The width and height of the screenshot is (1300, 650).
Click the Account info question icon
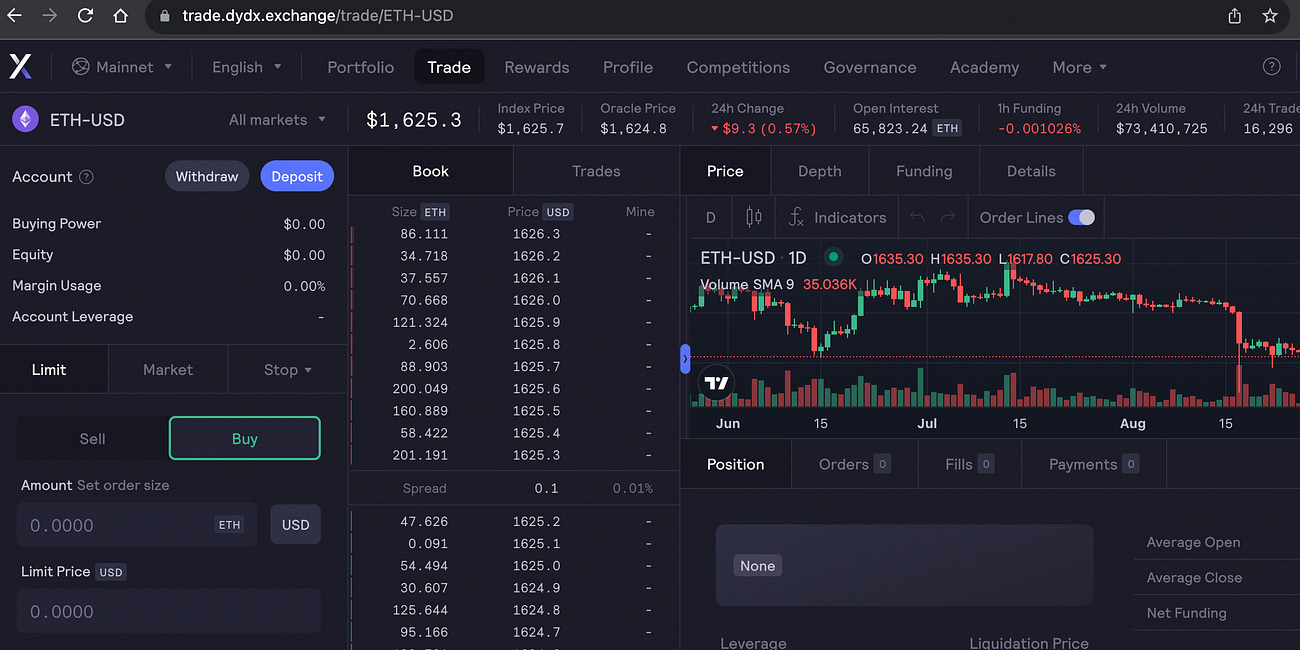click(87, 177)
